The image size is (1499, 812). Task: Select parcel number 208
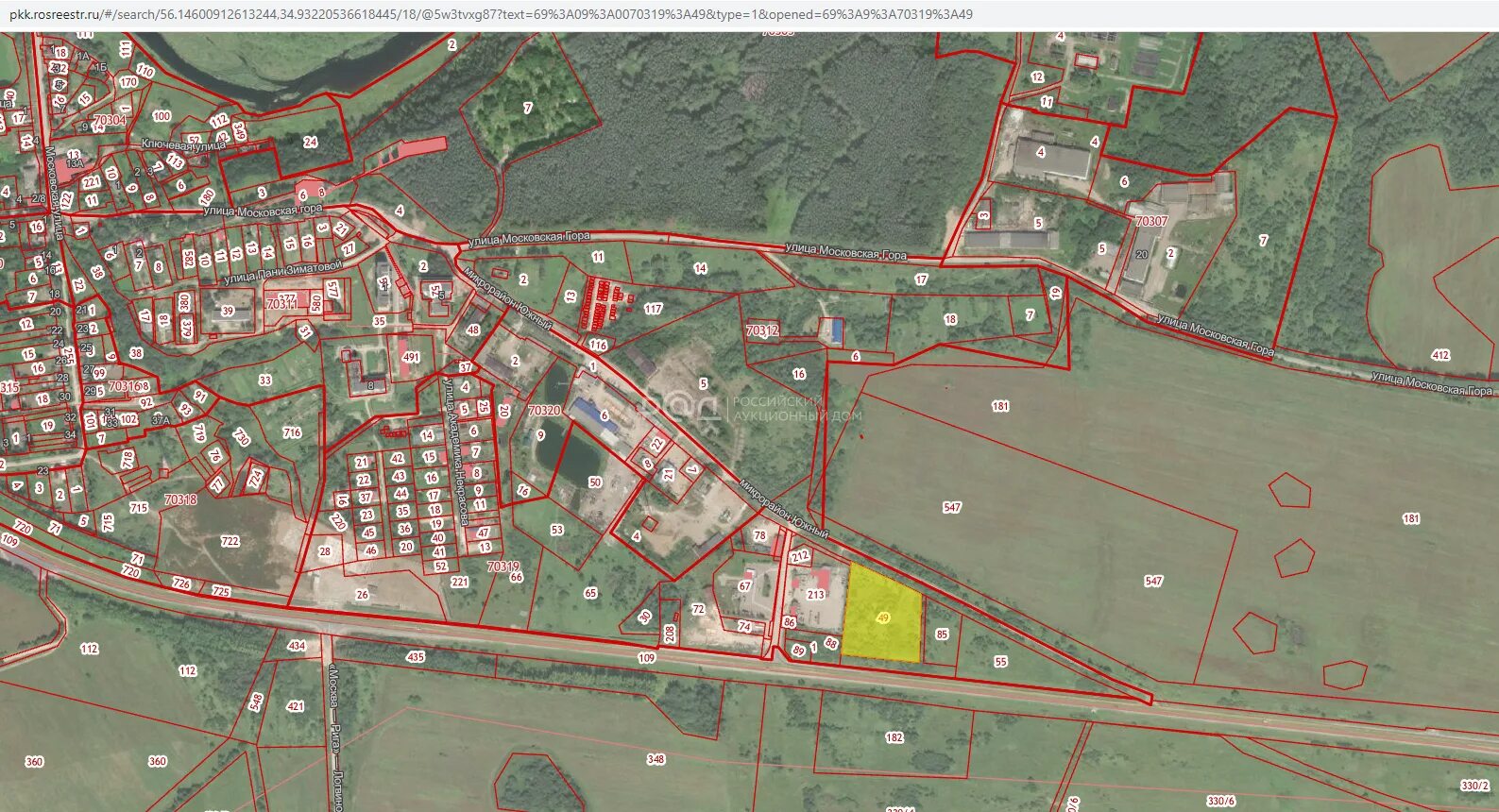point(670,634)
